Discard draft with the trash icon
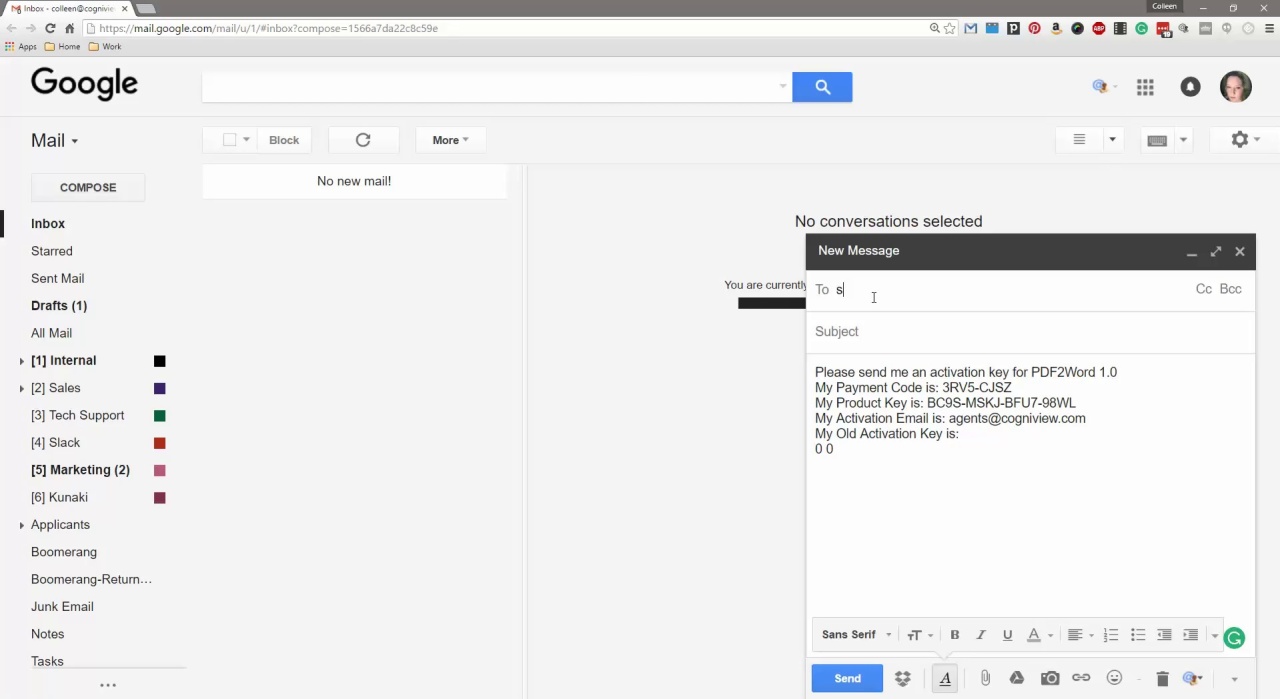Image resolution: width=1280 pixels, height=699 pixels. click(1162, 678)
